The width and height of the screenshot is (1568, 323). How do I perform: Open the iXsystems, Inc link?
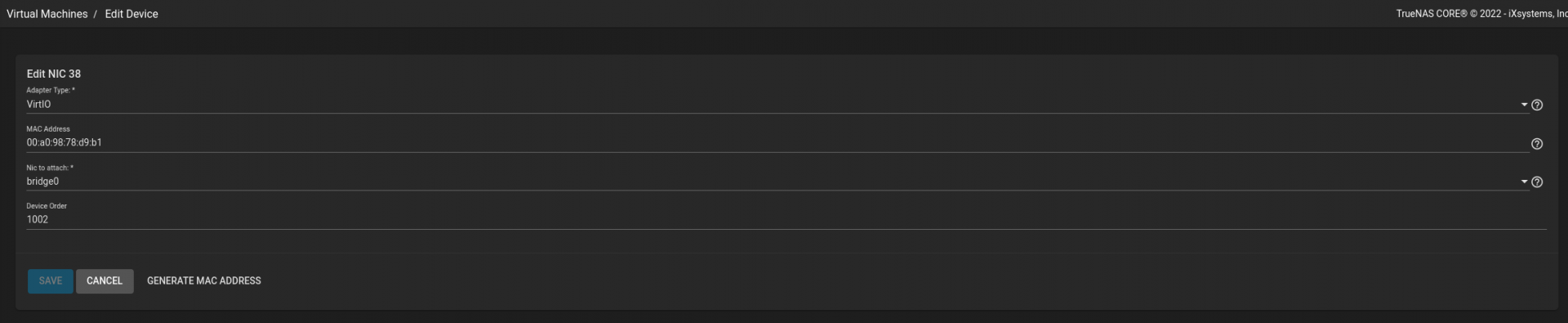click(x=1538, y=14)
